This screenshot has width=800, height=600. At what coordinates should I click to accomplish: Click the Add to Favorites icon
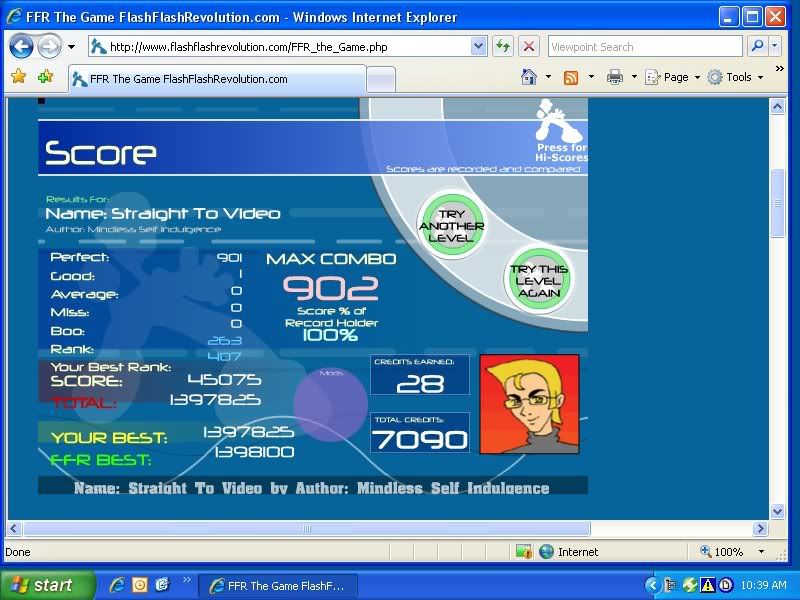click(45, 77)
